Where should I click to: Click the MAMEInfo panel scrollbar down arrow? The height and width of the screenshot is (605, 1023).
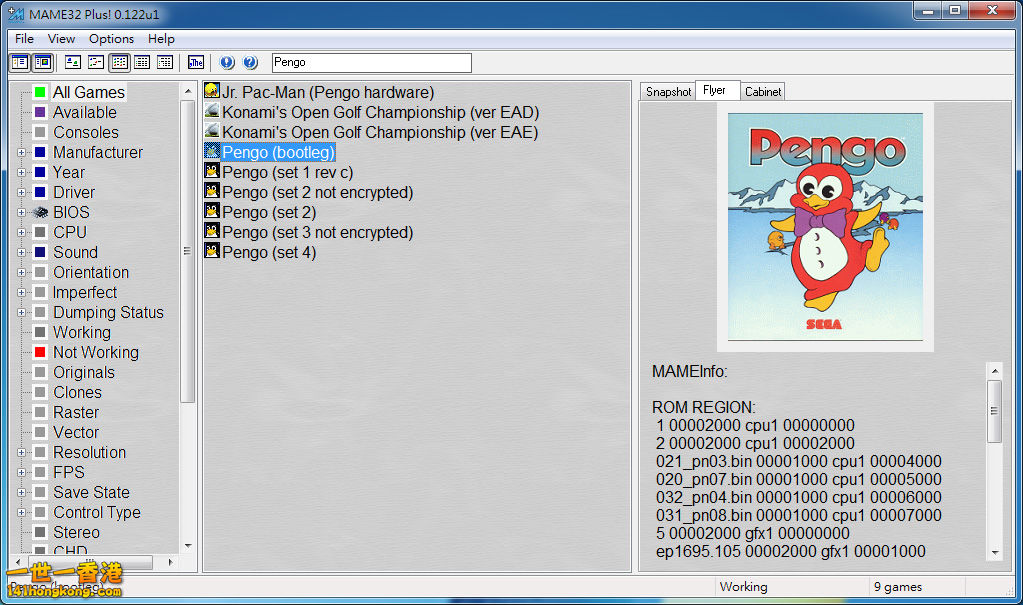(x=994, y=552)
